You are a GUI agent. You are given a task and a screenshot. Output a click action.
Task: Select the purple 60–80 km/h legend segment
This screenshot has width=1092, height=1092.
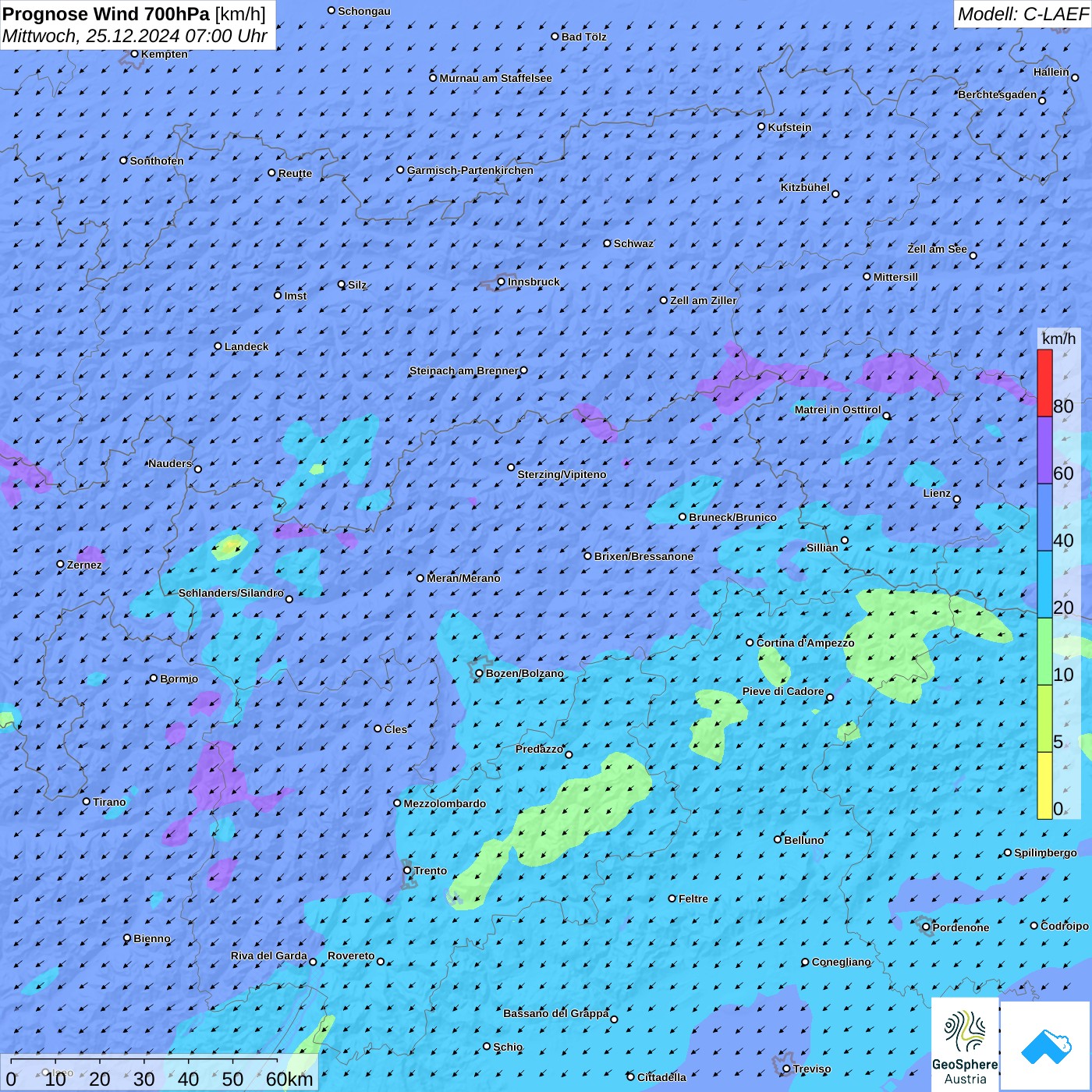coord(1044,451)
